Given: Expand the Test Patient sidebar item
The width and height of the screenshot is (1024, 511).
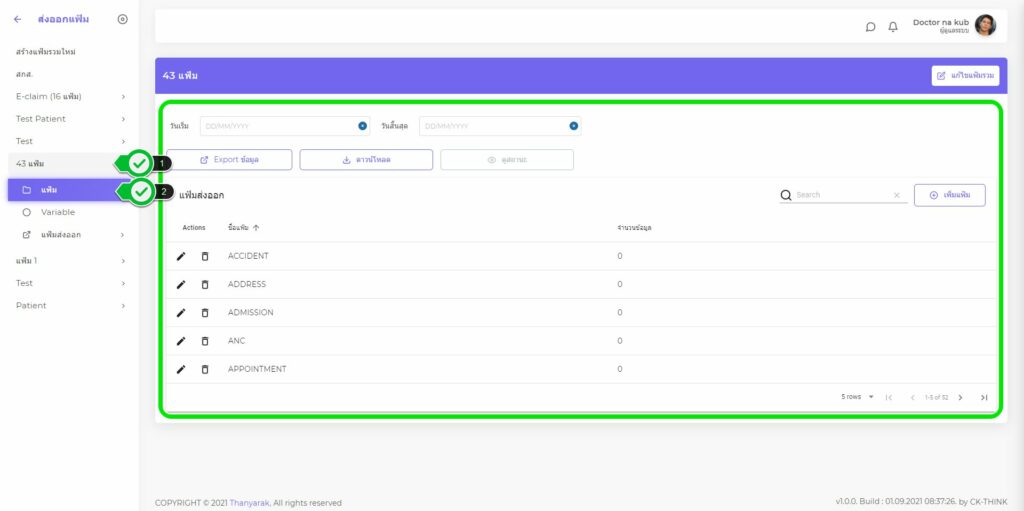Looking at the screenshot, I should (68, 119).
